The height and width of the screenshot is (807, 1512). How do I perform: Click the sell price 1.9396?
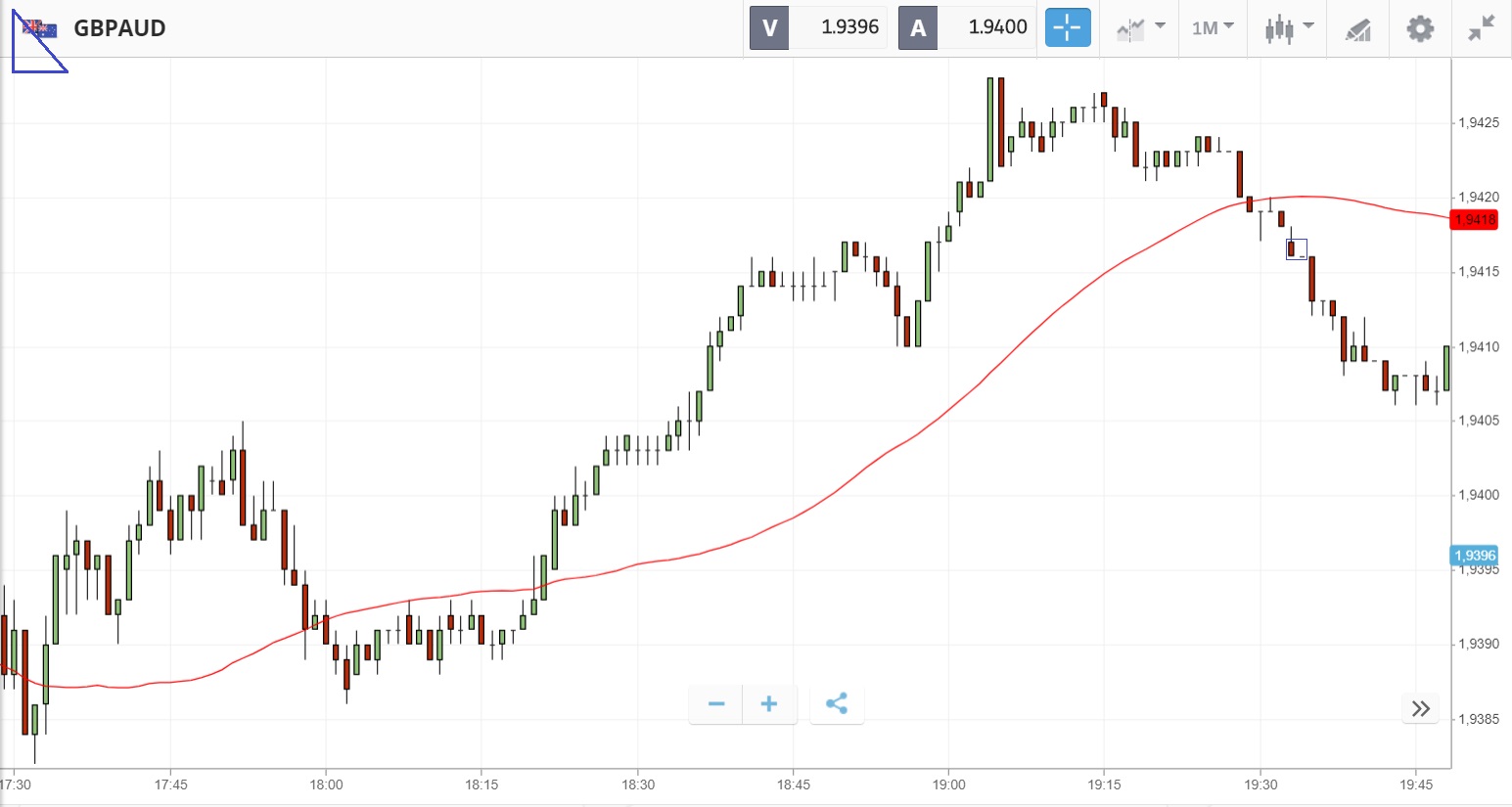pos(848,27)
